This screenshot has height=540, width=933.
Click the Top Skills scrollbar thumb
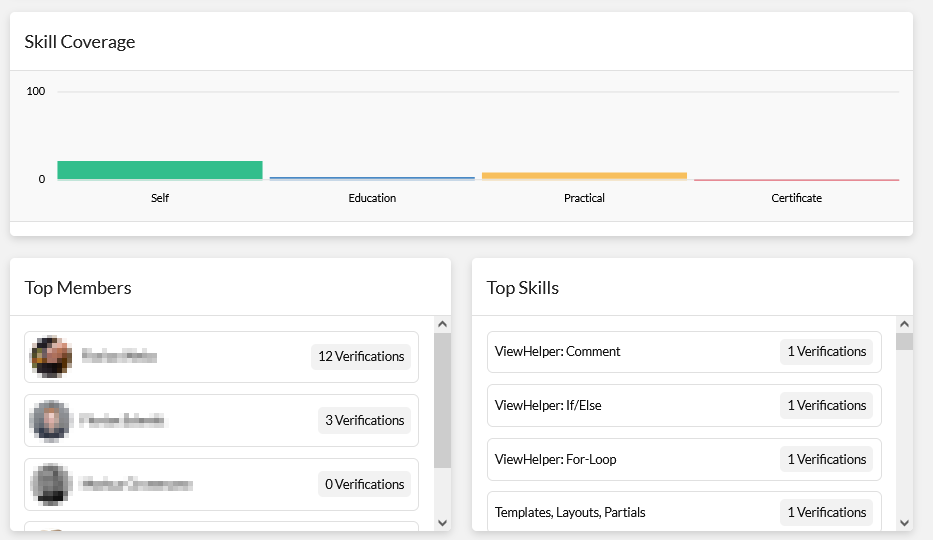pos(904,341)
